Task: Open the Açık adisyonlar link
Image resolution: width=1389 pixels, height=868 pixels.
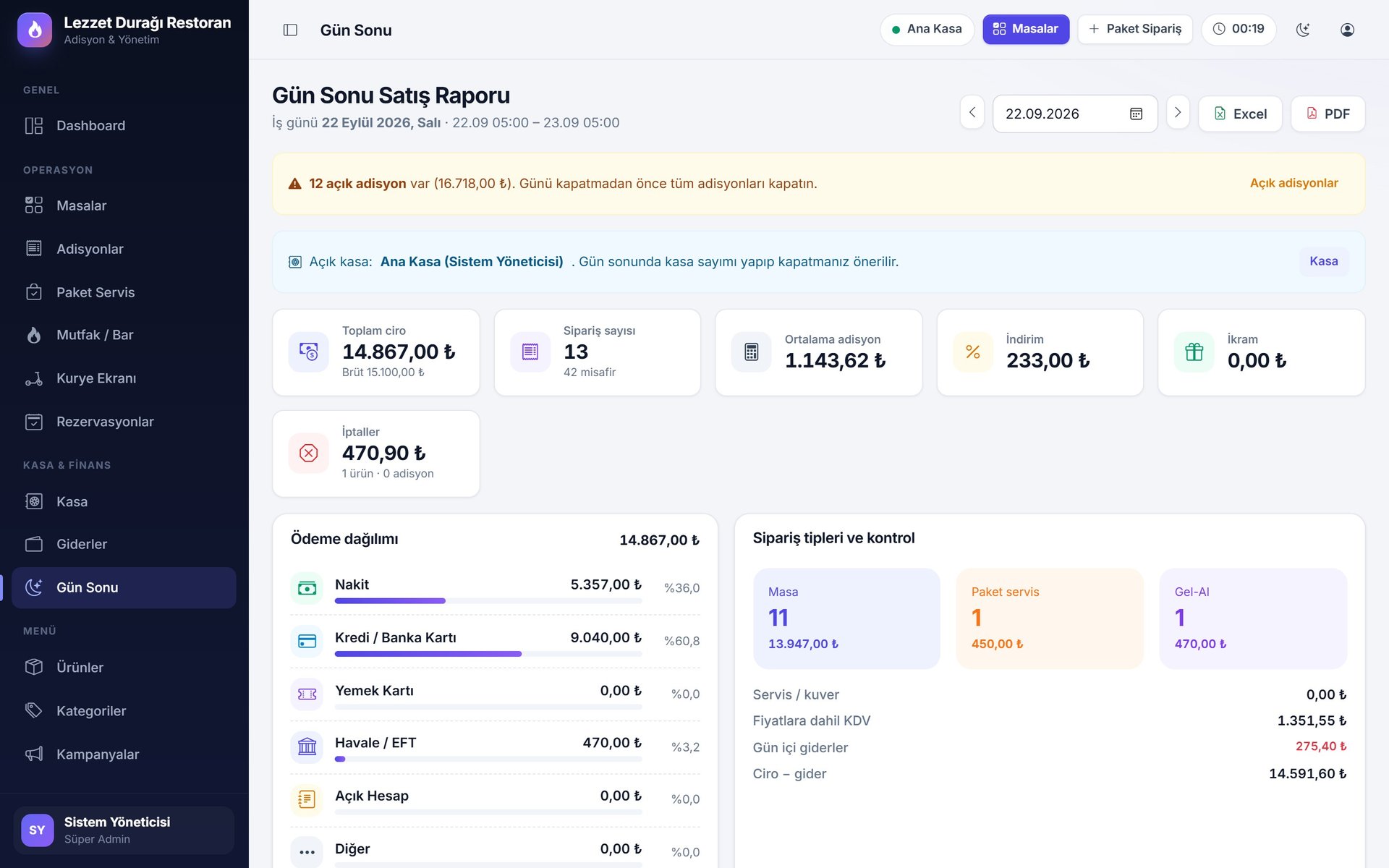Action: coord(1294,183)
